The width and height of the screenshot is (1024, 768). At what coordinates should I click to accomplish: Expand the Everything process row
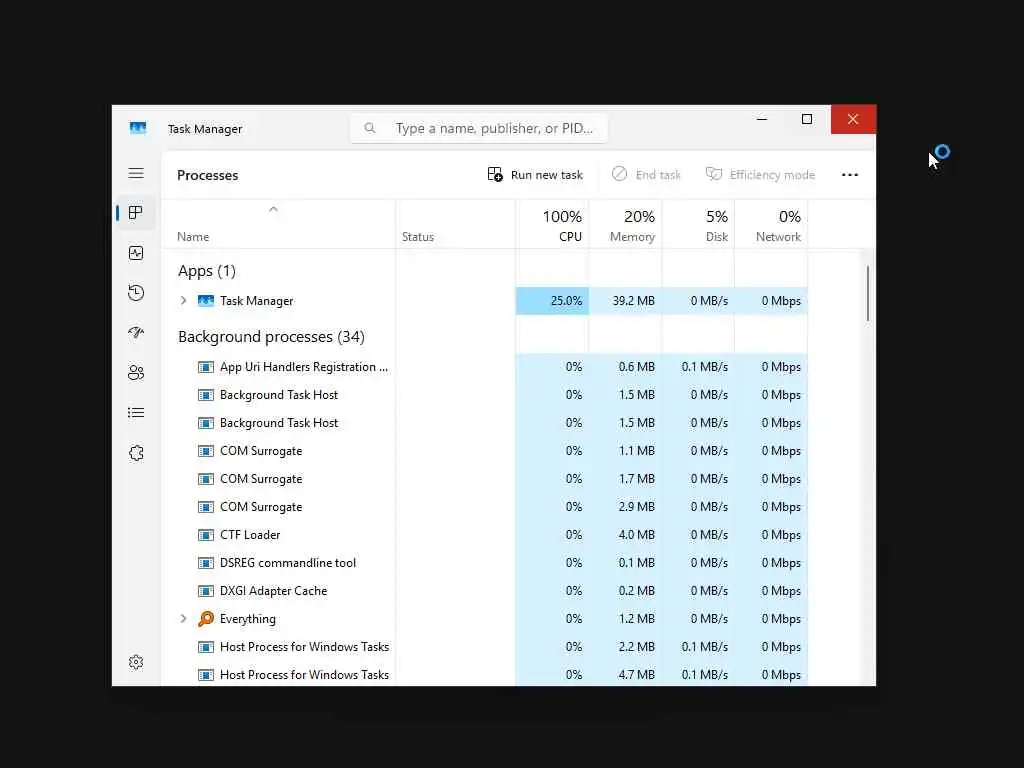click(184, 618)
